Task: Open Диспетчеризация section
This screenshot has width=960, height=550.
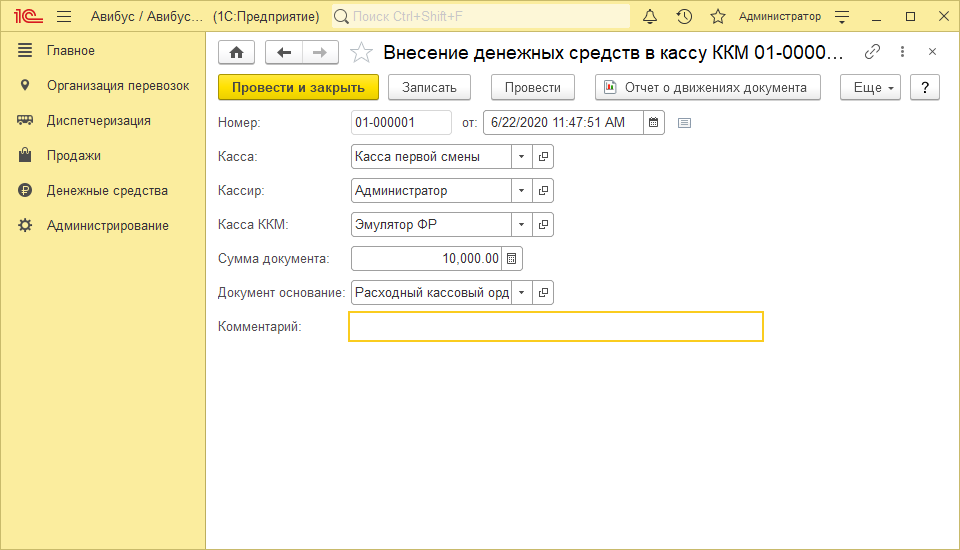Action: click(98, 121)
